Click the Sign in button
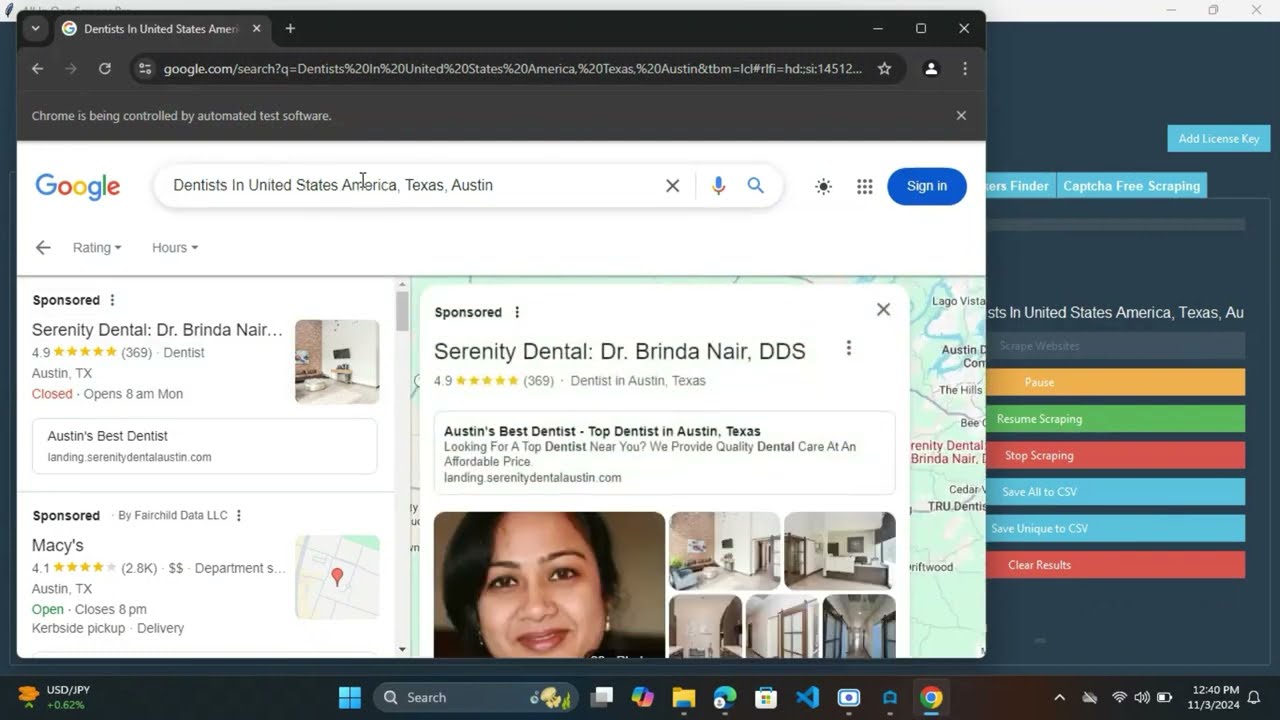Screen dimensions: 1280x720 (927, 186)
